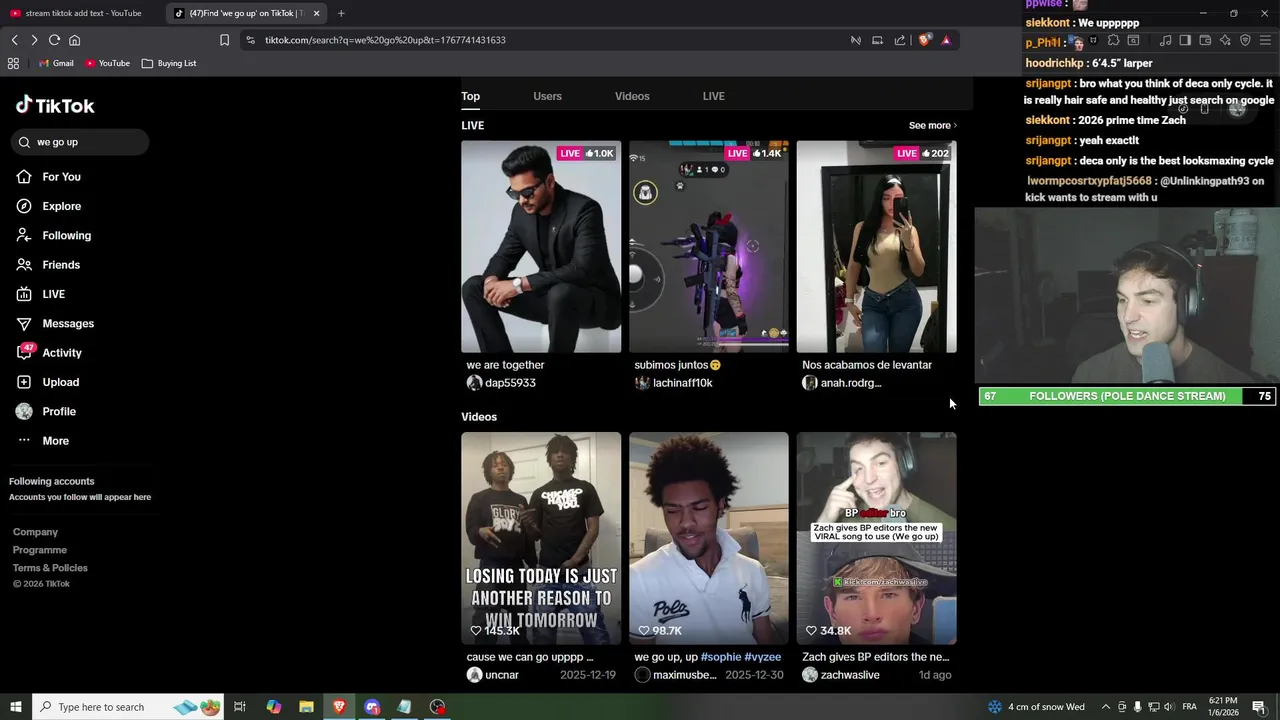Click the #sophie hashtag

pyautogui.click(x=720, y=657)
